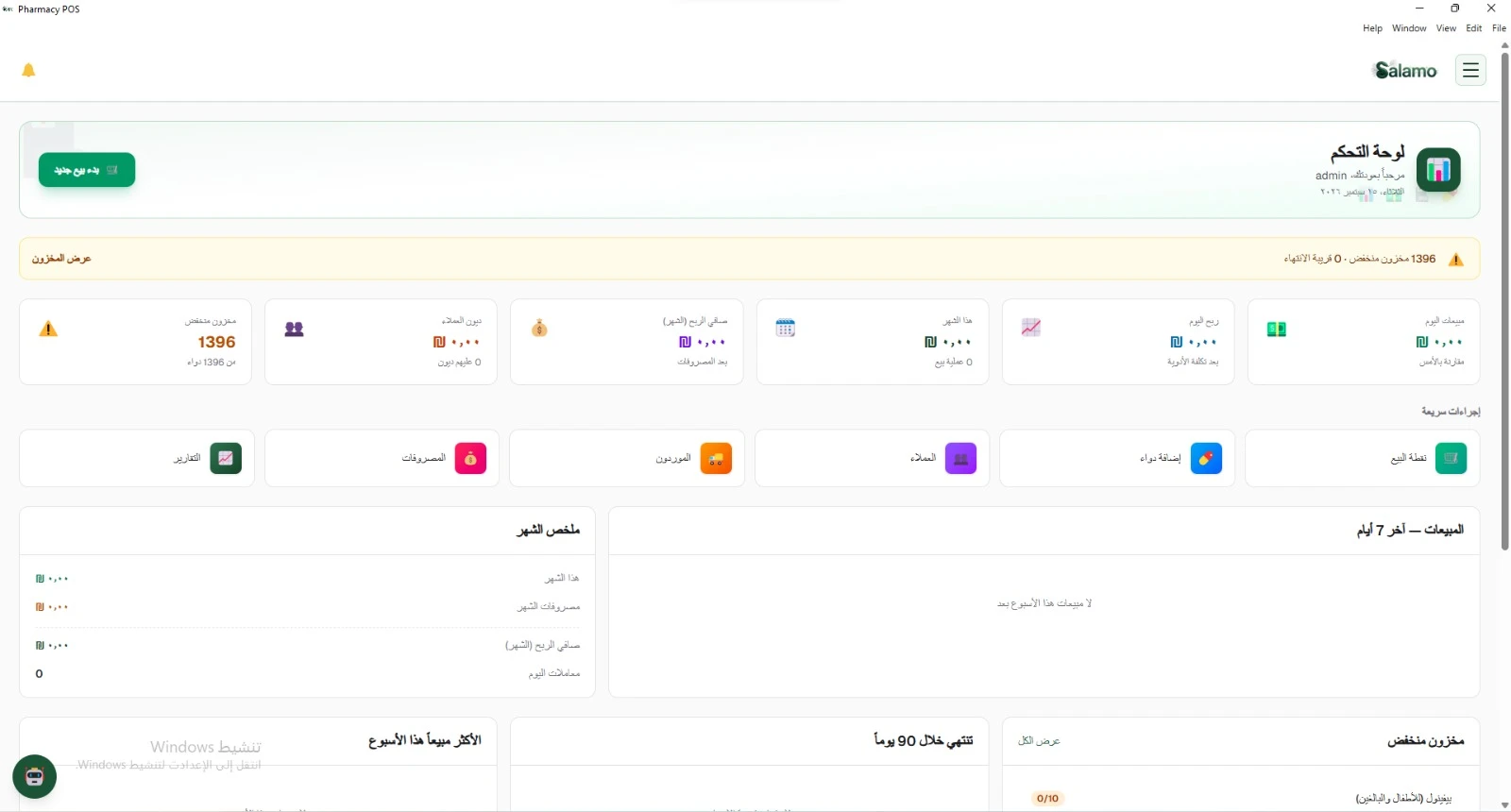Click the admin username text
Viewport: 1511px width, 812px height.
point(1331,176)
